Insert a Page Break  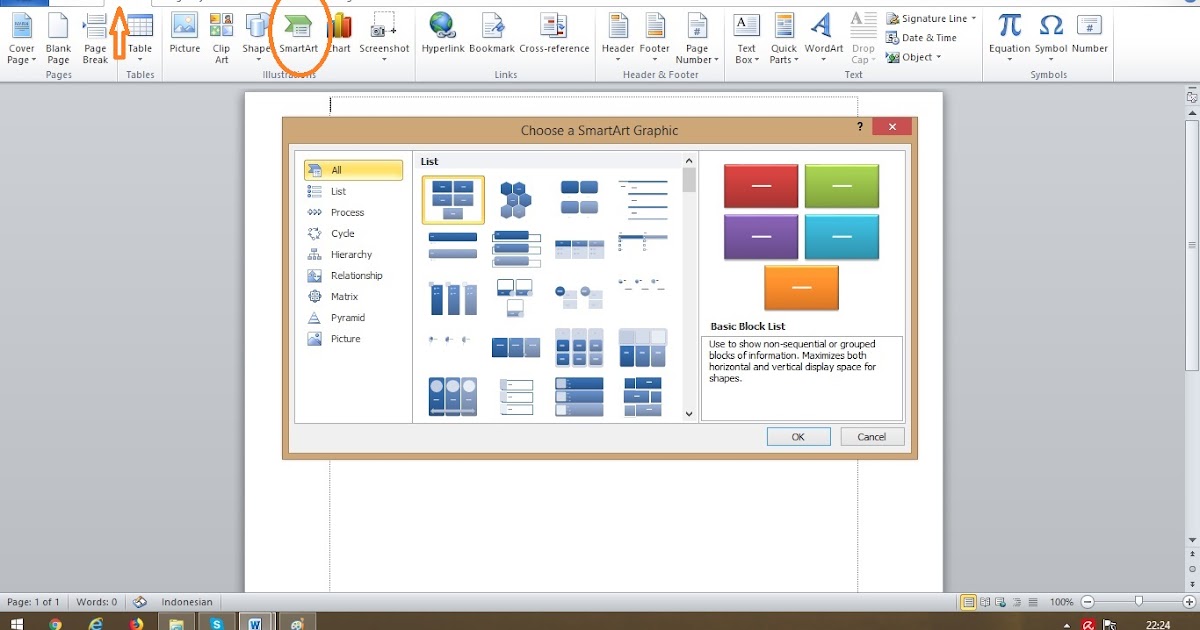tap(94, 33)
